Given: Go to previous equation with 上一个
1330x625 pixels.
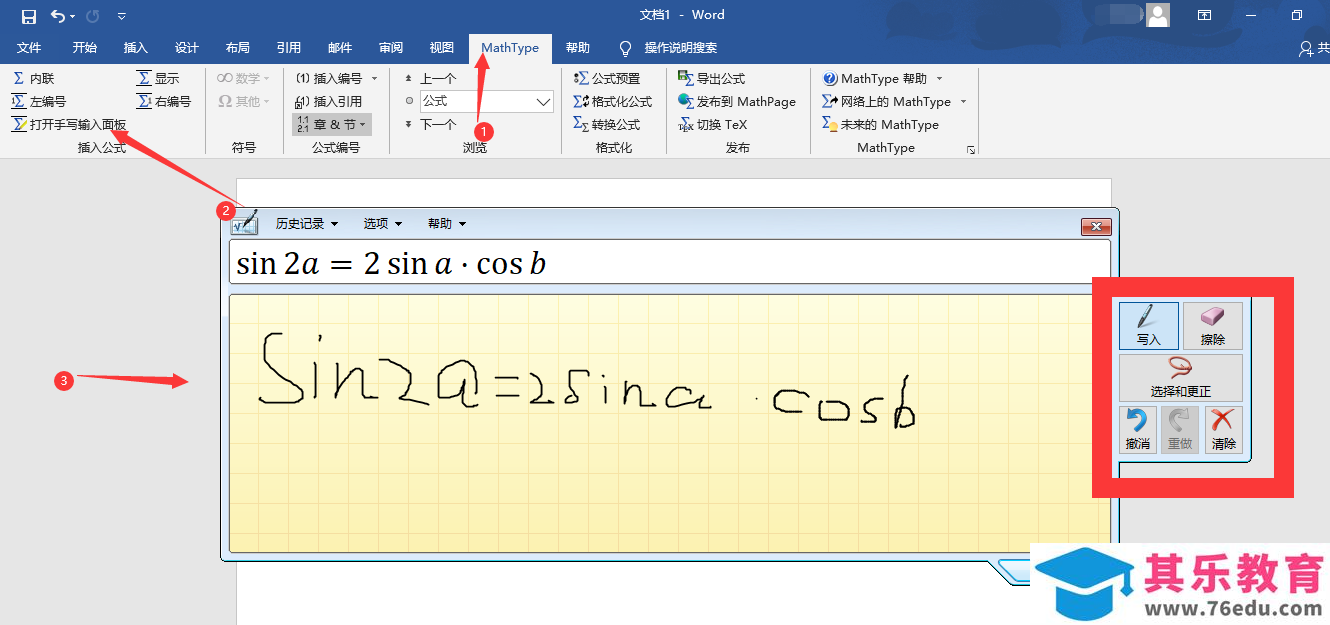Looking at the screenshot, I should pyautogui.click(x=430, y=78).
